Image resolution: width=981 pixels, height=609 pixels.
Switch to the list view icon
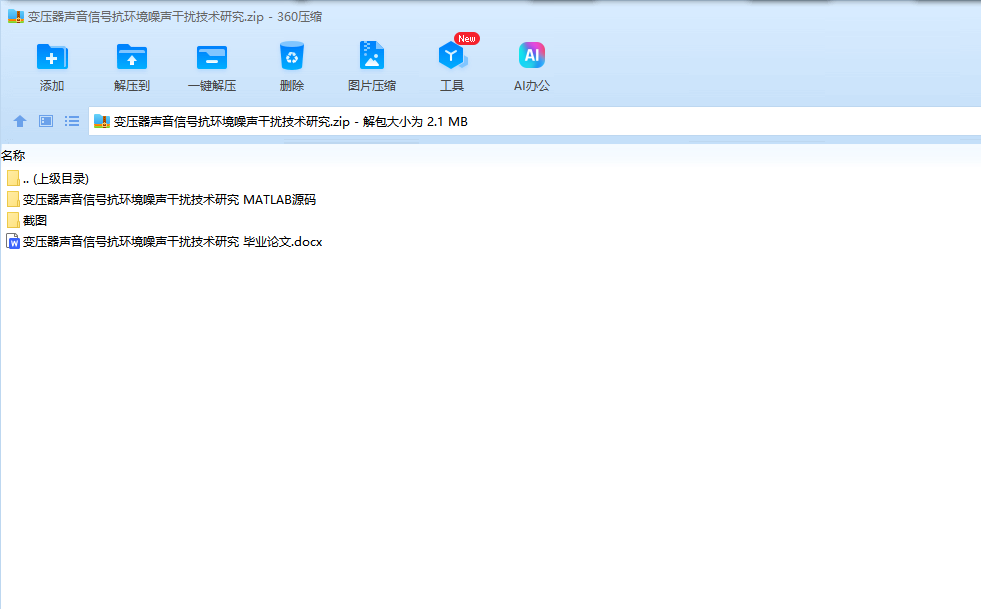coord(72,121)
